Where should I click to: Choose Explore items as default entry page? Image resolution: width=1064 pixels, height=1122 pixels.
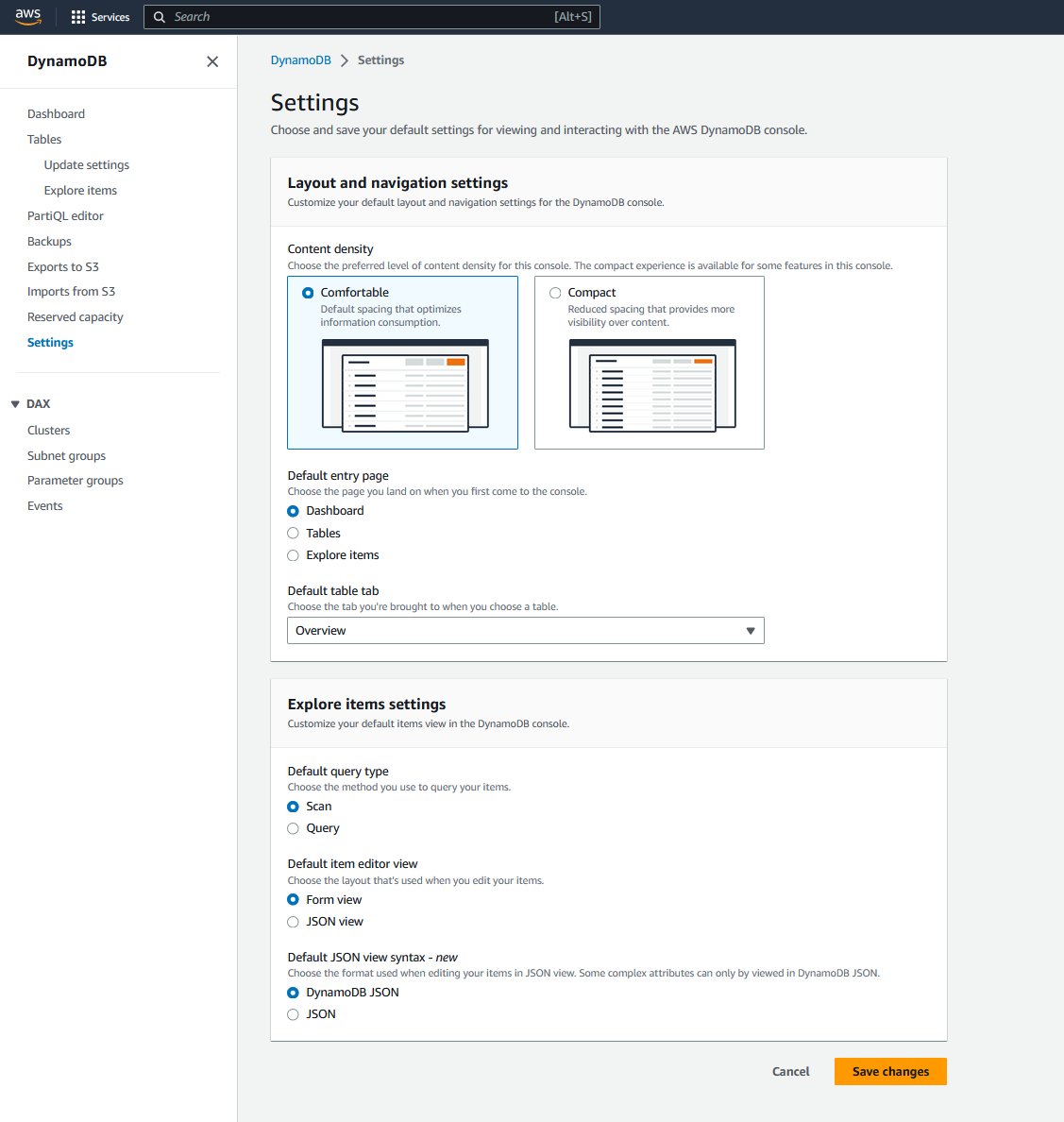click(x=293, y=555)
